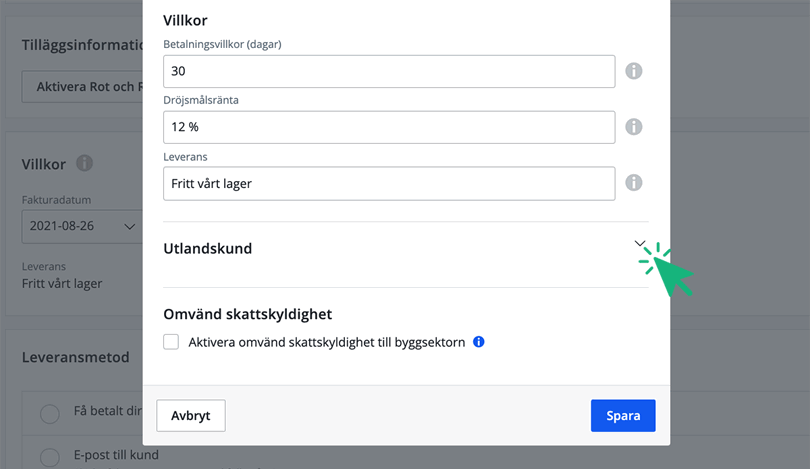Click info icon next to background Villkor heading
This screenshot has height=469, width=810.
tap(85, 163)
